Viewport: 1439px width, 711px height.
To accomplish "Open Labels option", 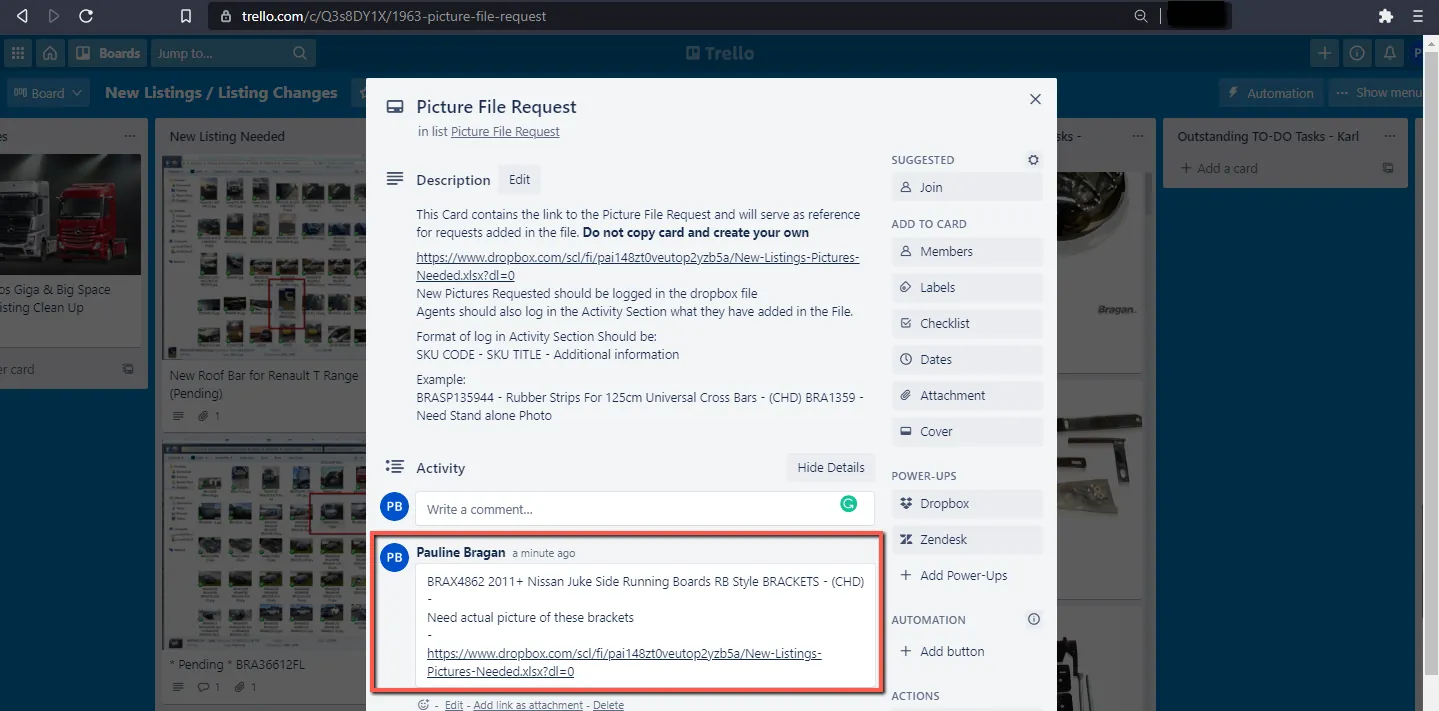I will [x=967, y=287].
